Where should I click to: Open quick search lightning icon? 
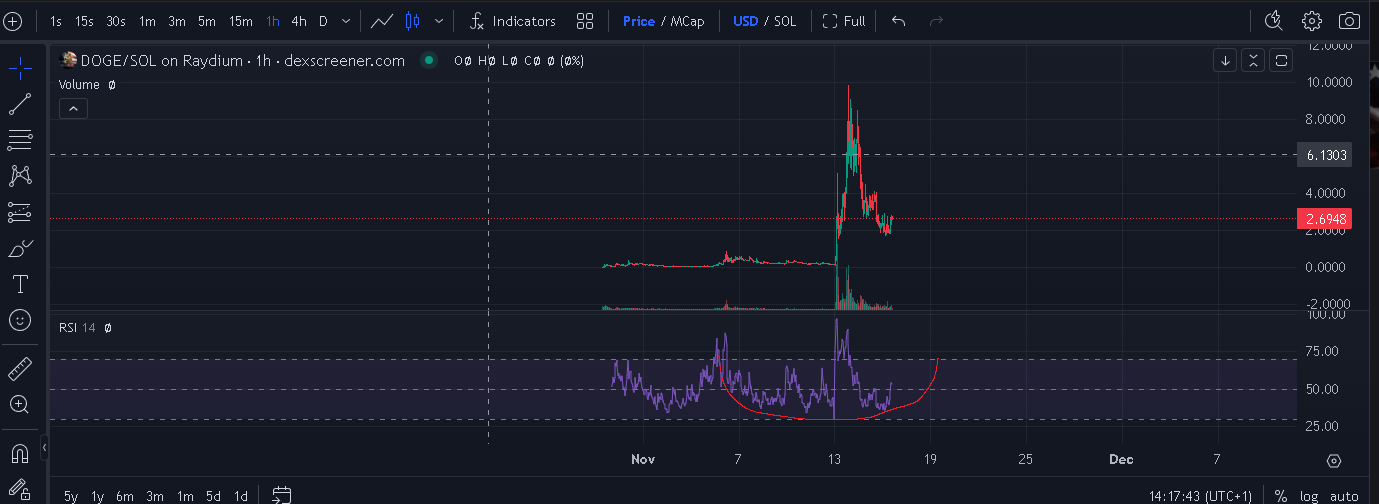click(x=1274, y=20)
